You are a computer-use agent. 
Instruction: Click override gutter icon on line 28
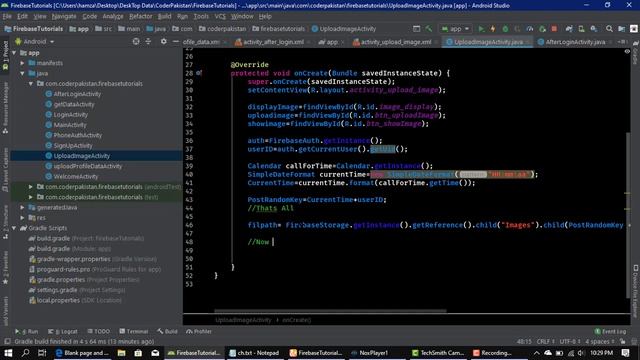[199, 73]
